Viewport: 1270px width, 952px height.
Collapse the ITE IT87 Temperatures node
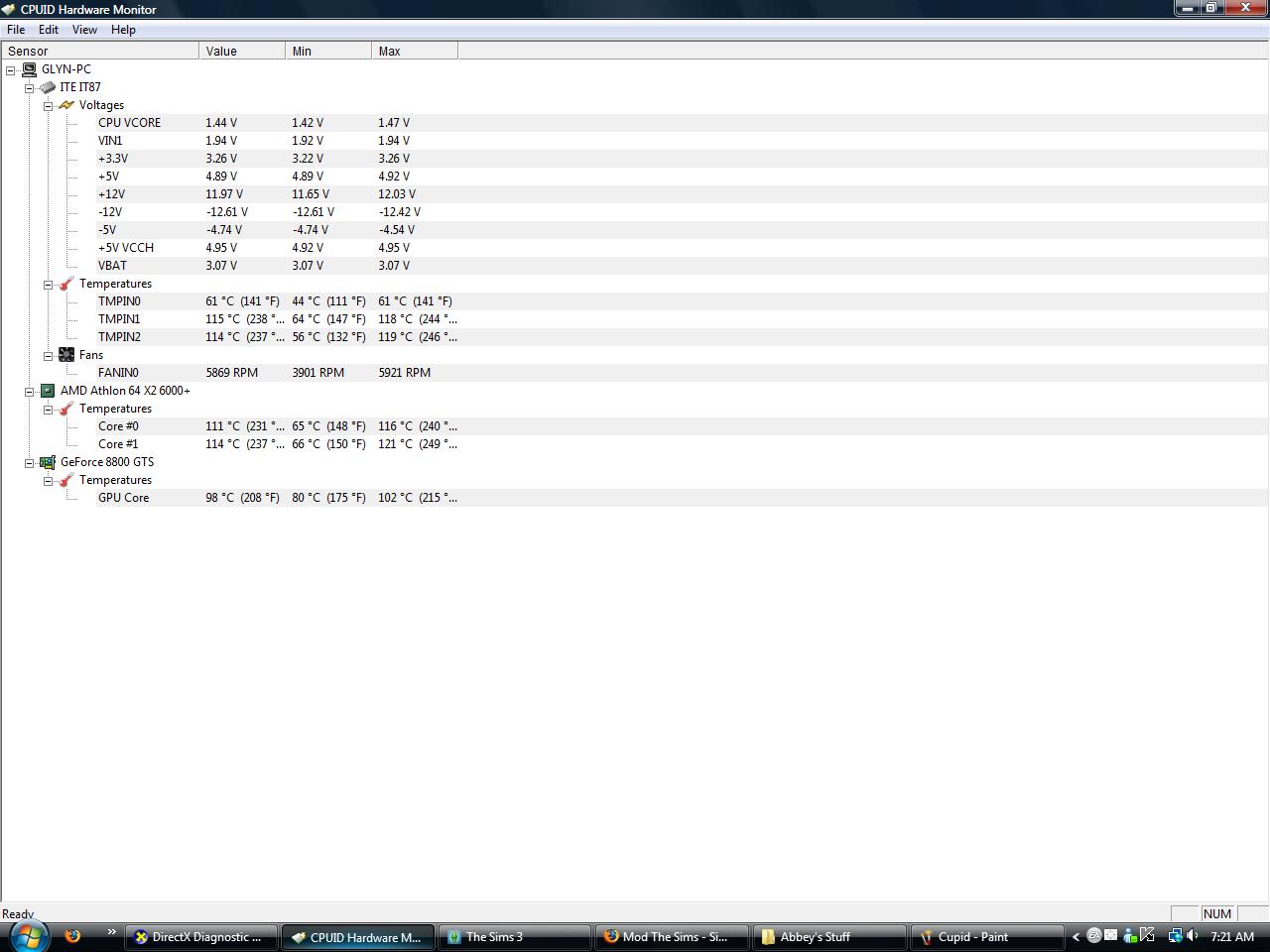tap(48, 284)
